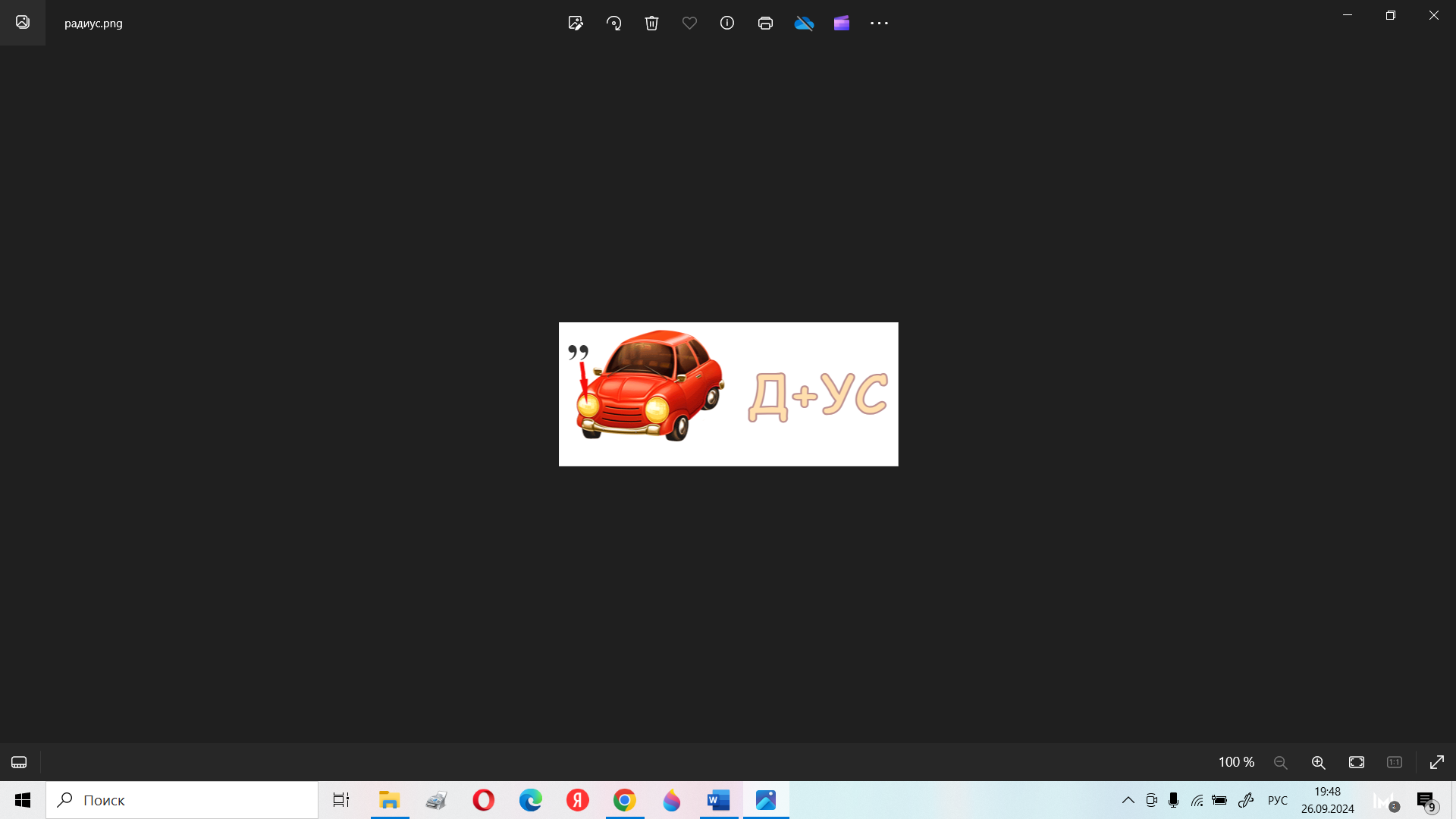Show hidden tray icons

coord(1128,800)
